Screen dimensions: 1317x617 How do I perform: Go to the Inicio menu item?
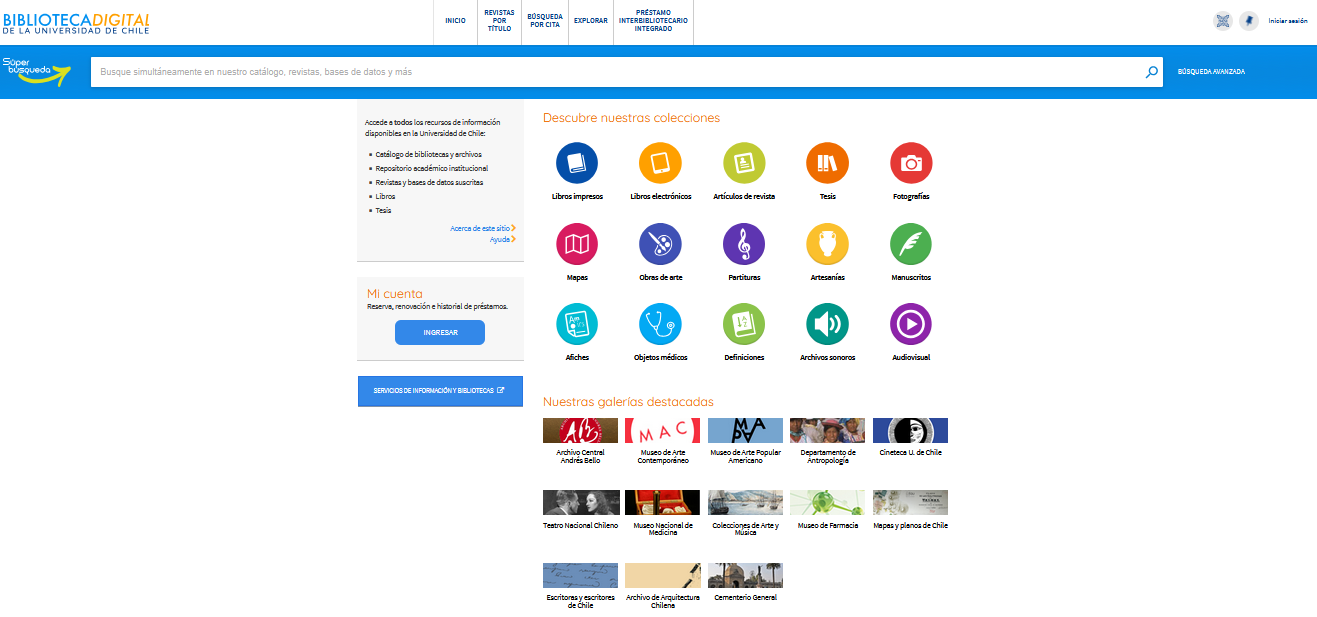pos(455,21)
